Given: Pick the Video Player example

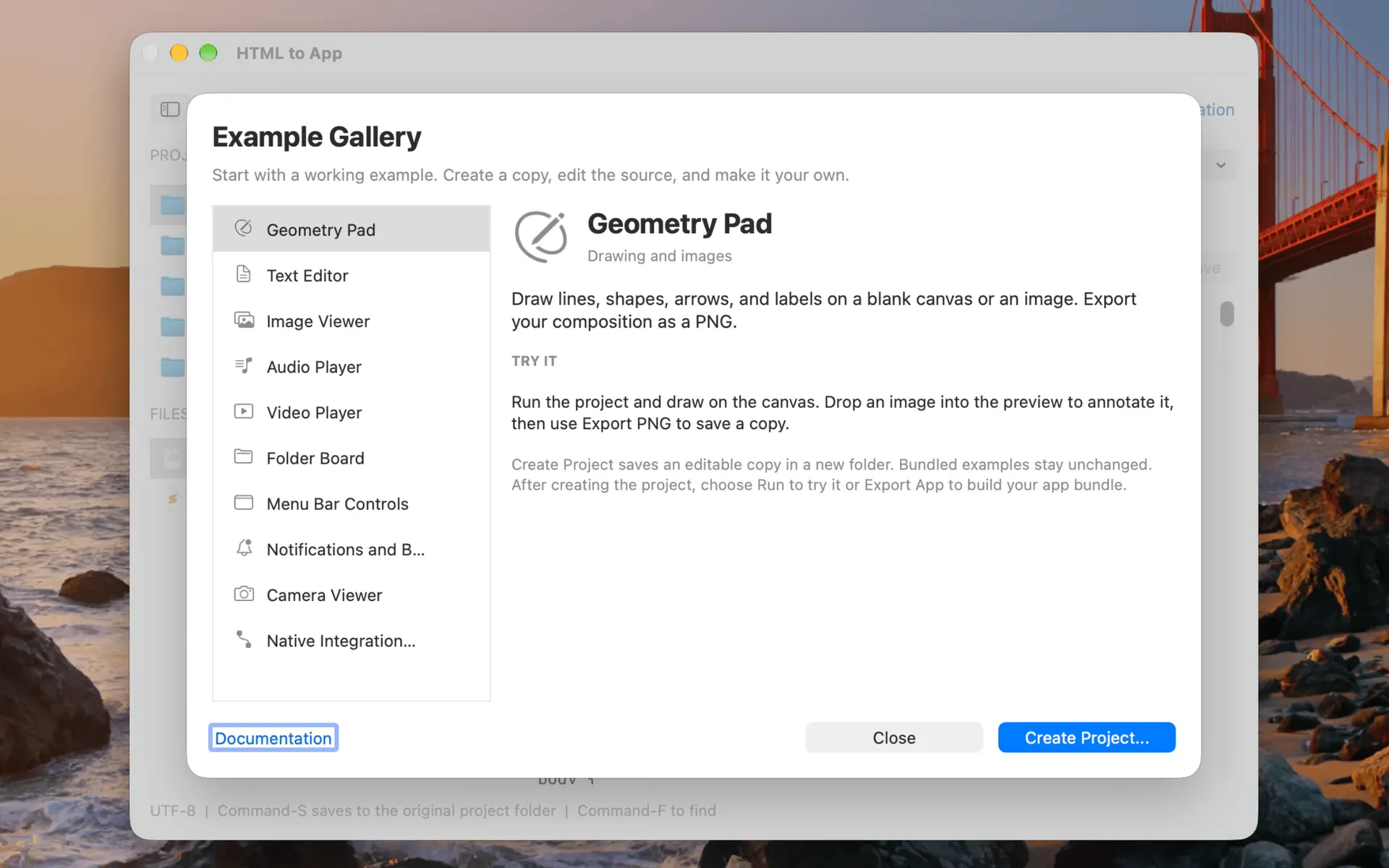Looking at the screenshot, I should tap(352, 412).
